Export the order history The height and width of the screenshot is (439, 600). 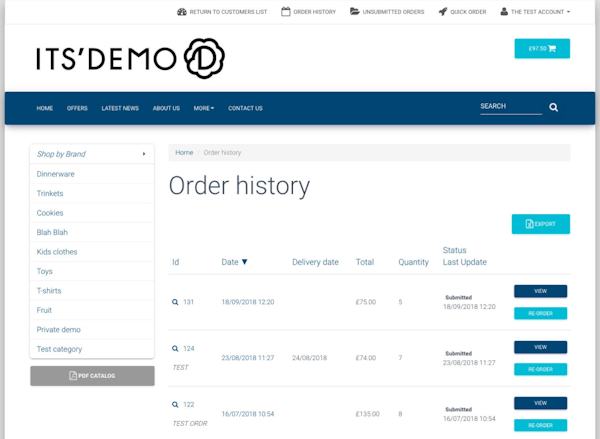[x=540, y=224]
